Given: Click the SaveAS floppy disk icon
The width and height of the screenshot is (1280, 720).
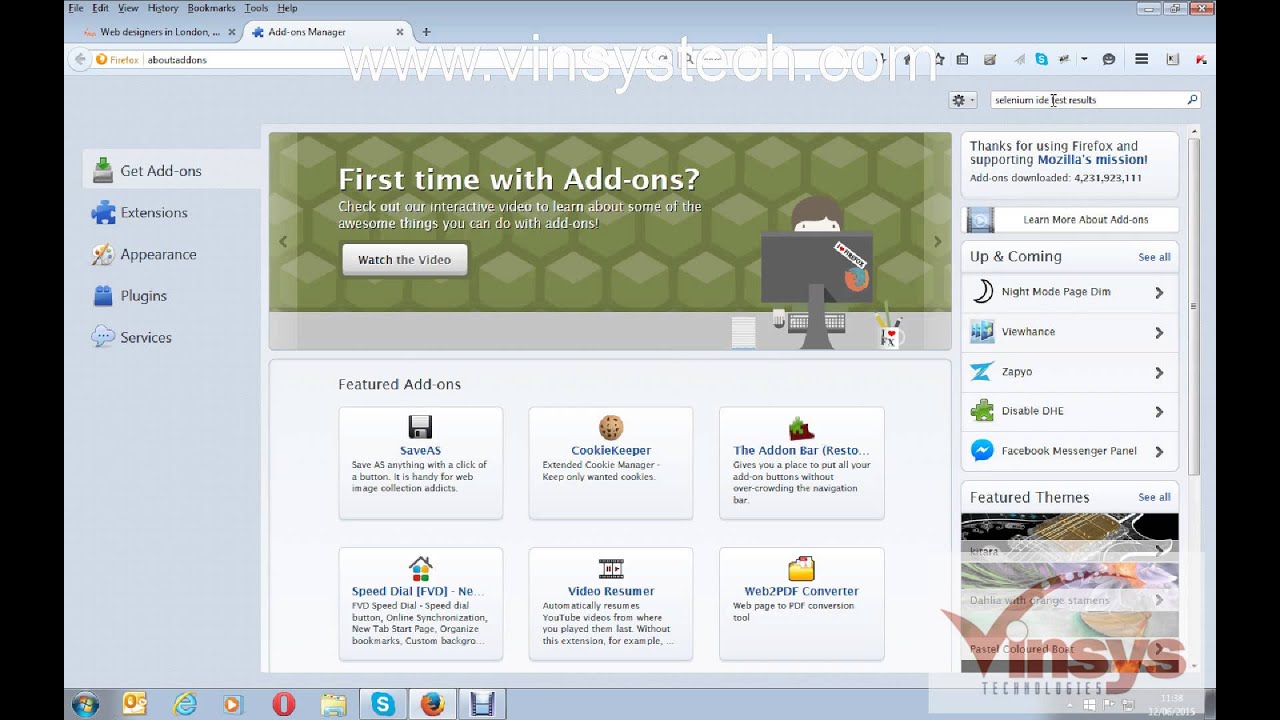Looking at the screenshot, I should tap(420, 427).
